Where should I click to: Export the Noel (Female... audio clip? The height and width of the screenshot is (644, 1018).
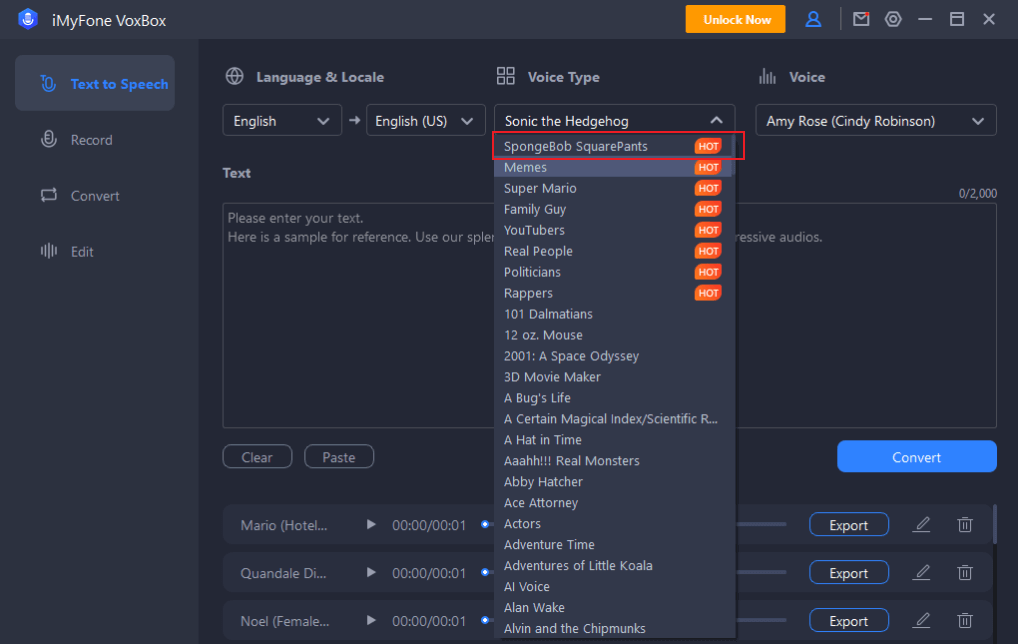tap(849, 621)
